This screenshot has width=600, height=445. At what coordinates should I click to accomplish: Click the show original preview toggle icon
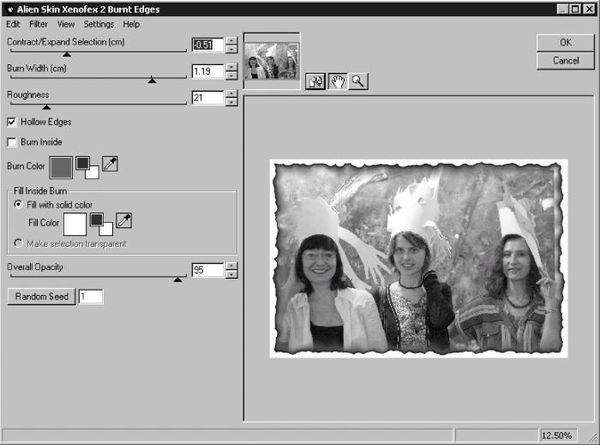[314, 82]
